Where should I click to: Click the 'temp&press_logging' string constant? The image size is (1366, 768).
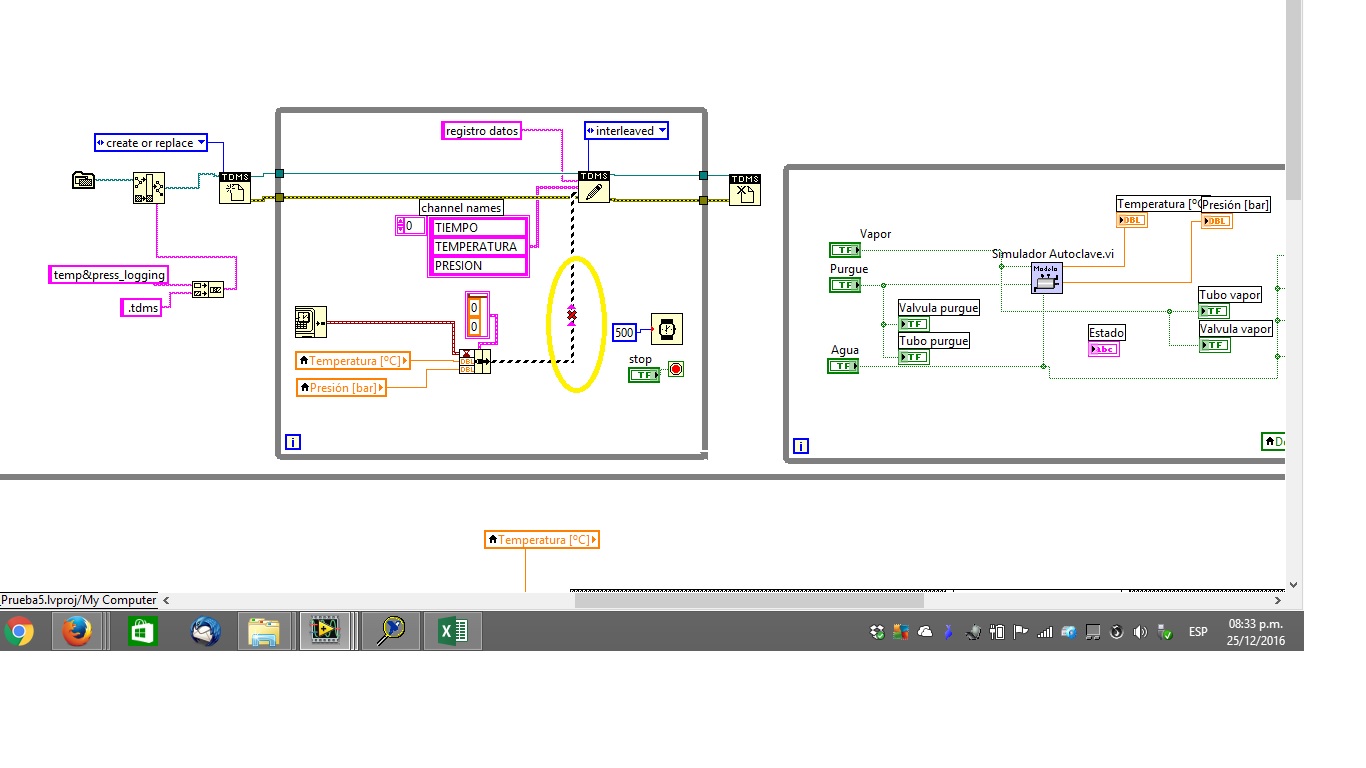point(109,275)
